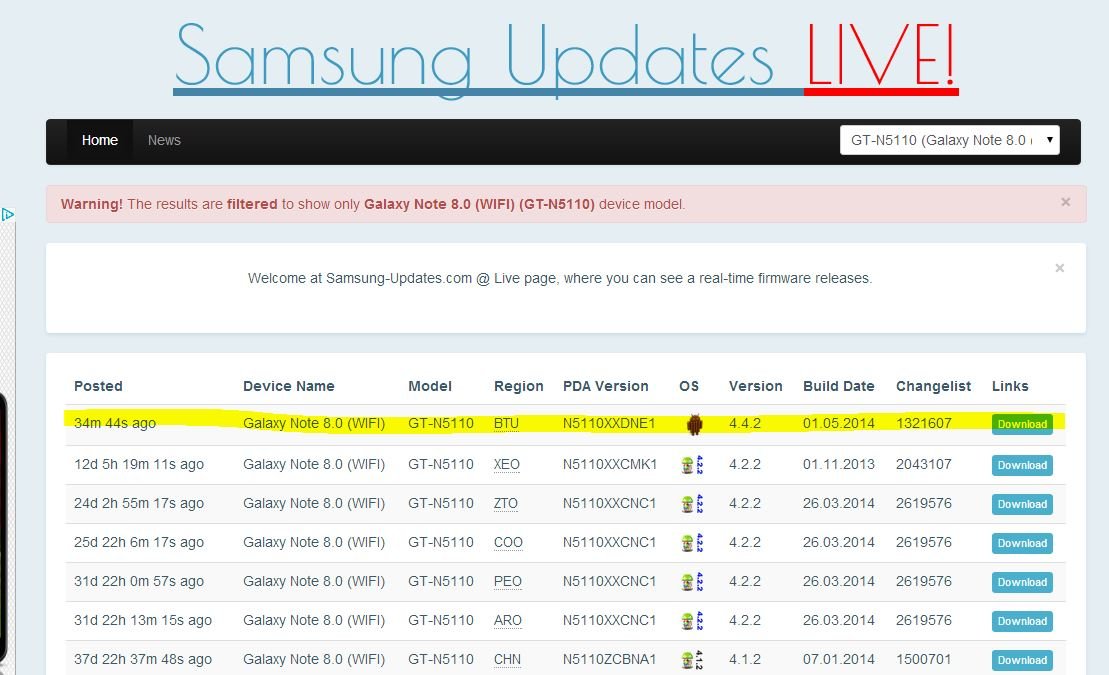This screenshot has height=675, width=1109.
Task: Click the Changelist column header
Action: click(933, 386)
